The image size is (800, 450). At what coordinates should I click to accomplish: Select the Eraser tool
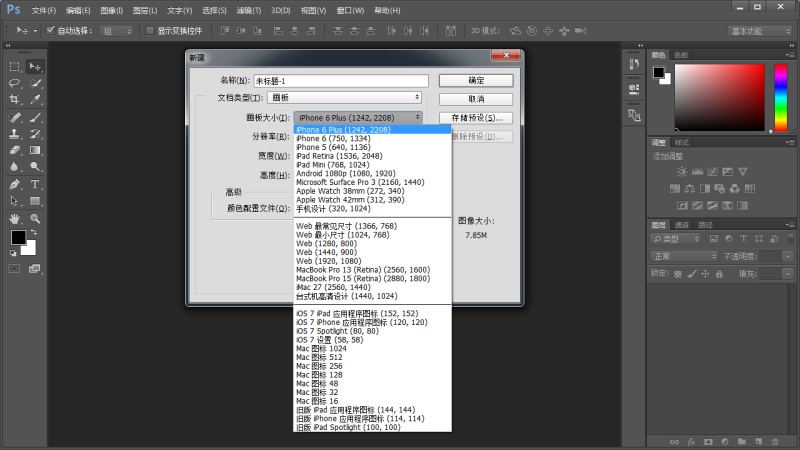(14, 151)
